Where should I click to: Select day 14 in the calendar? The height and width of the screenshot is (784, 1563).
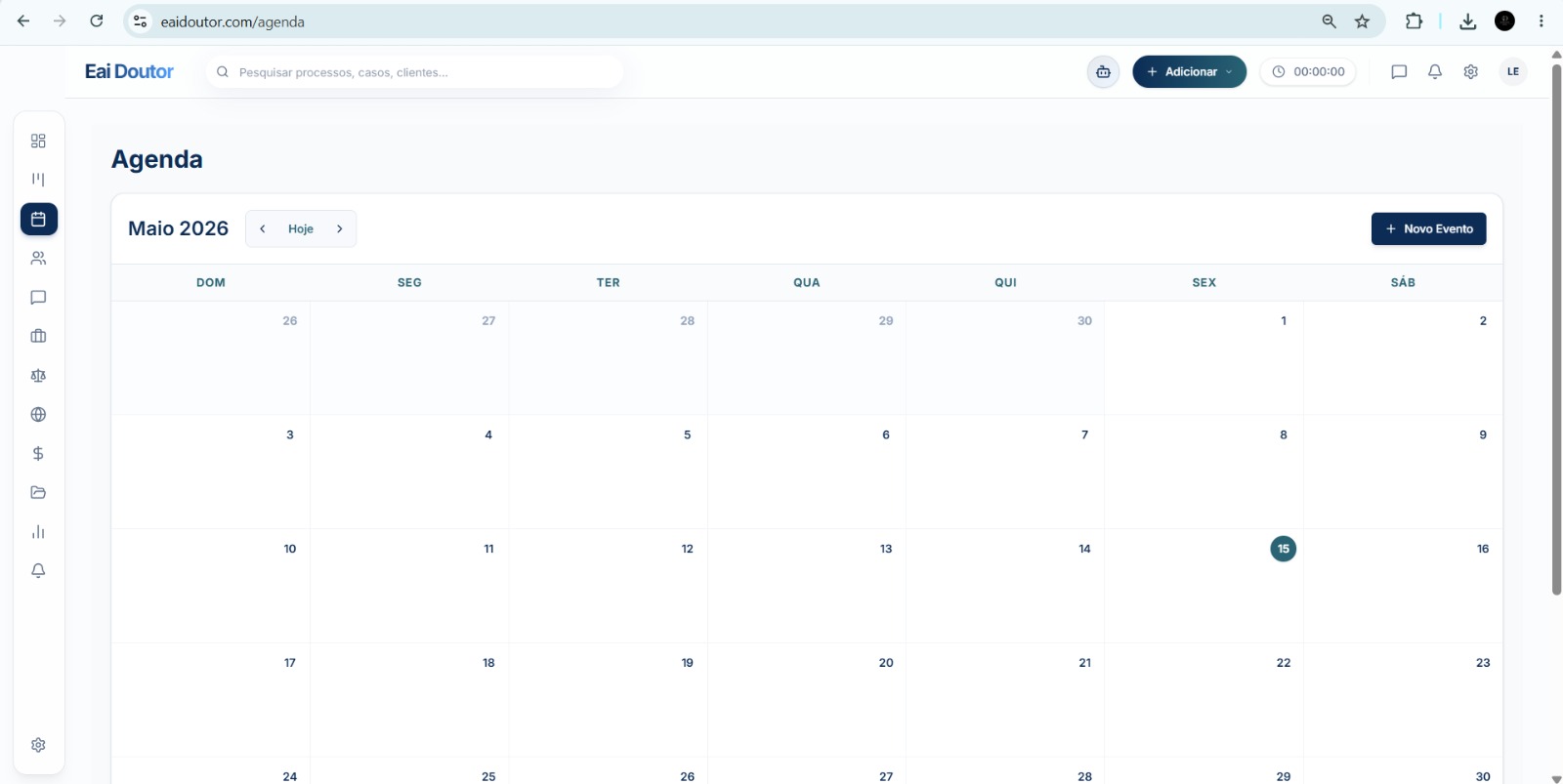pos(1085,550)
